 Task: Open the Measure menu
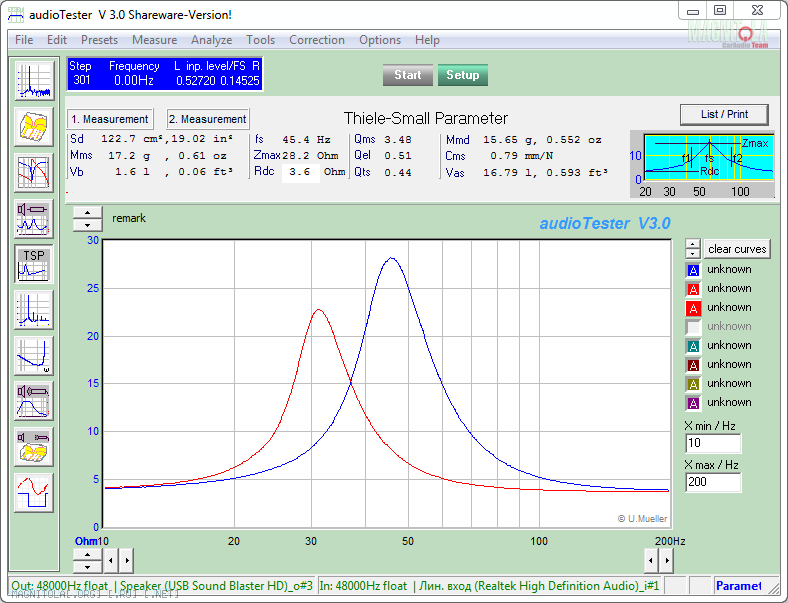tap(154, 40)
